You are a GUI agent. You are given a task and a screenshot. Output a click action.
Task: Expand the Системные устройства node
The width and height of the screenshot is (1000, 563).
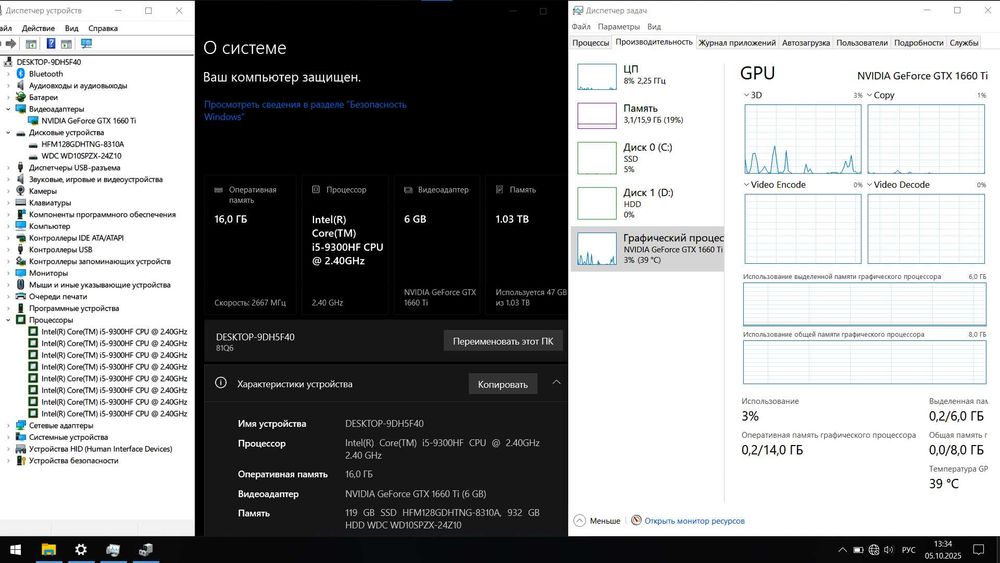pos(8,437)
